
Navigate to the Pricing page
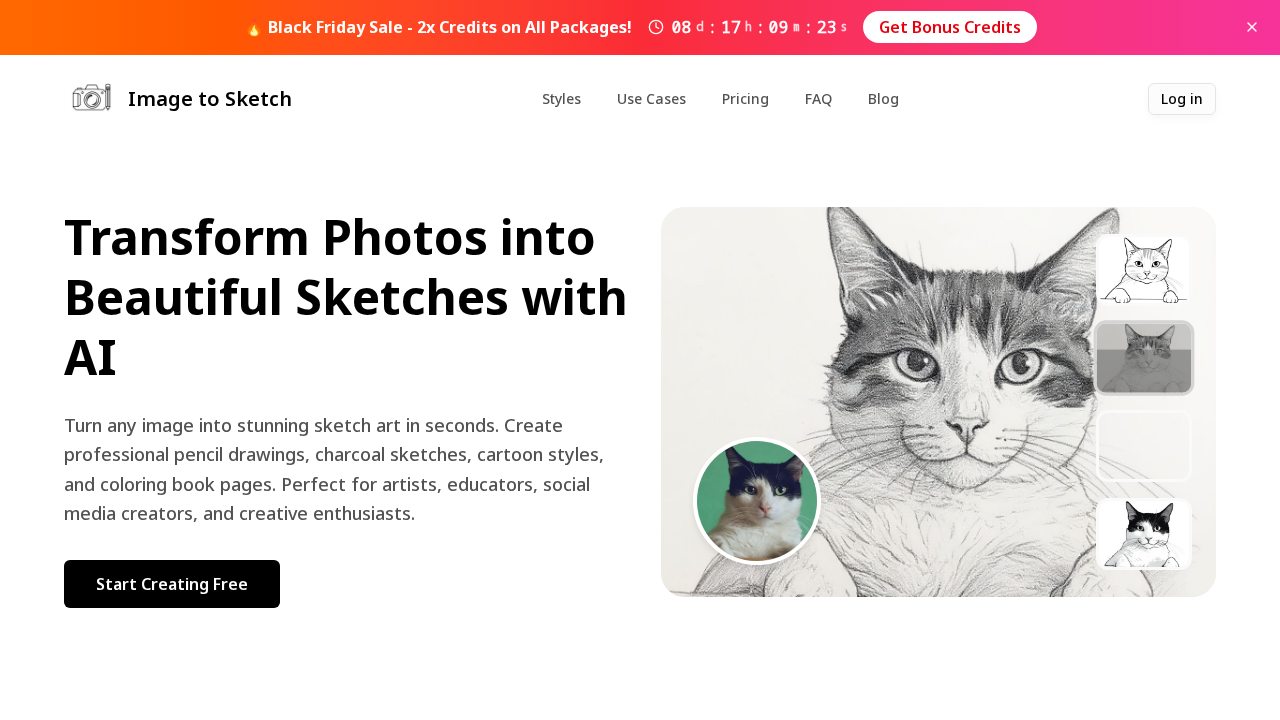click(745, 97)
